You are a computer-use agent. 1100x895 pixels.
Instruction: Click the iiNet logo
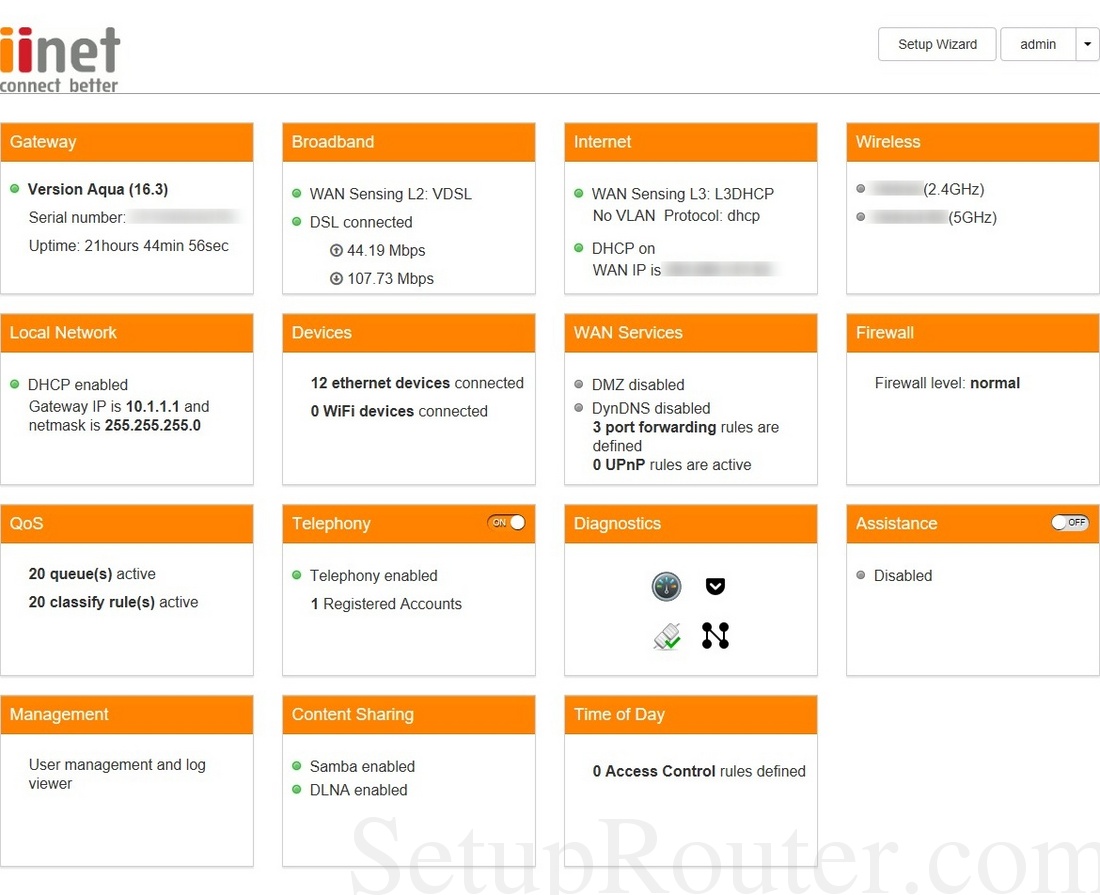pos(60,59)
